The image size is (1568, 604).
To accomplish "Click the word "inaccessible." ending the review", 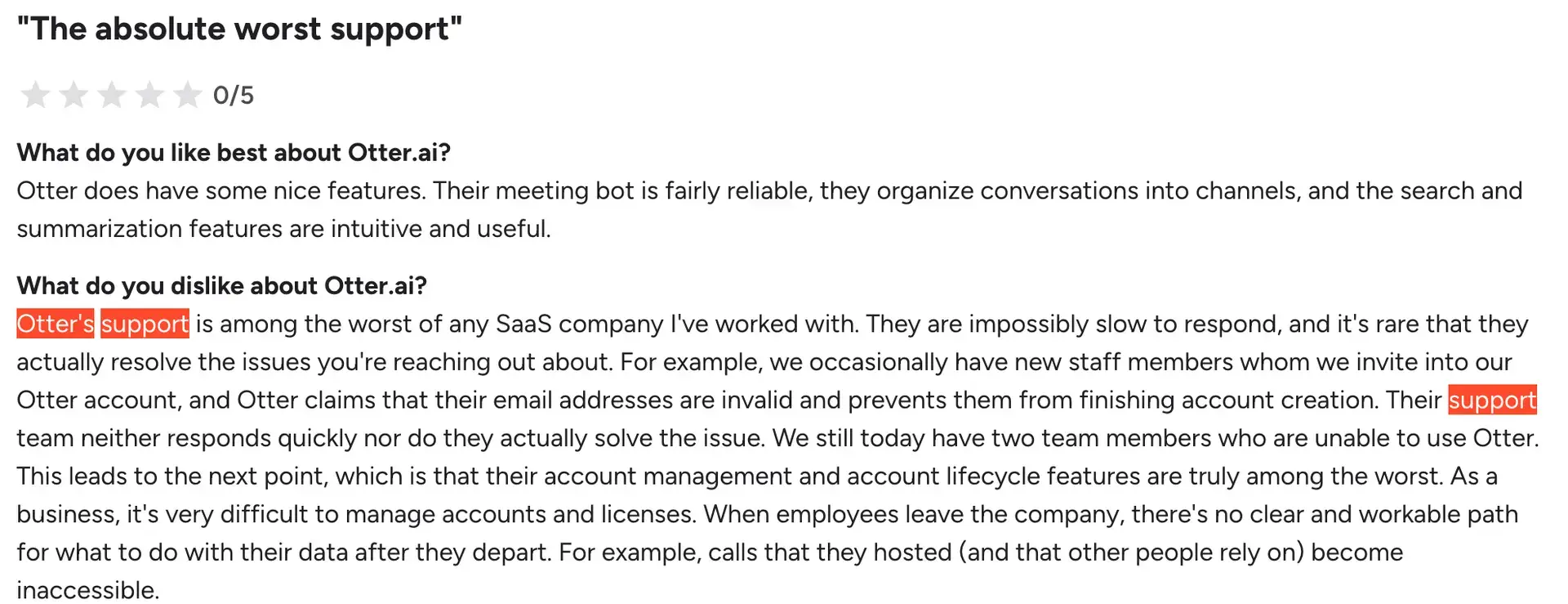I will [x=88, y=590].
